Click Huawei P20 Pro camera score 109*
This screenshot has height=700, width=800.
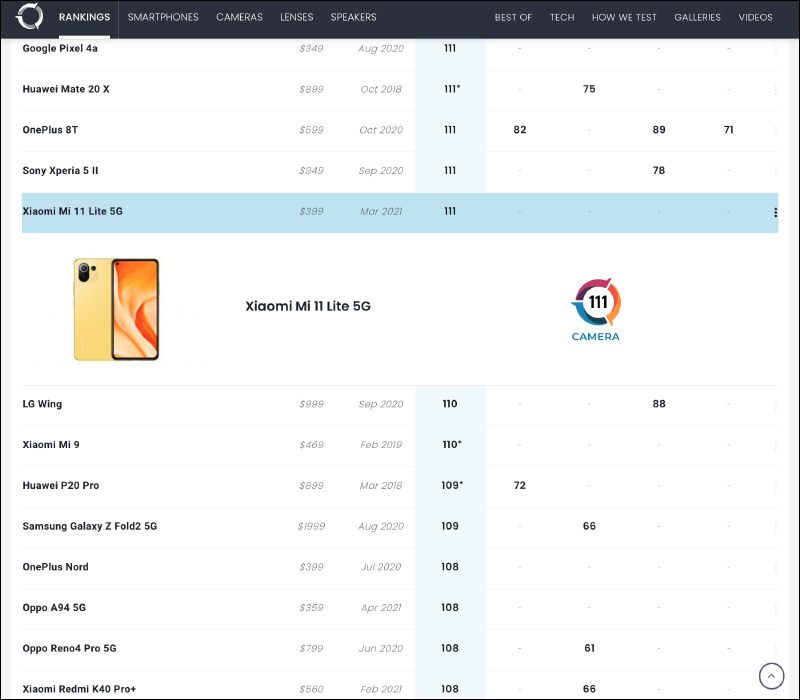point(452,485)
